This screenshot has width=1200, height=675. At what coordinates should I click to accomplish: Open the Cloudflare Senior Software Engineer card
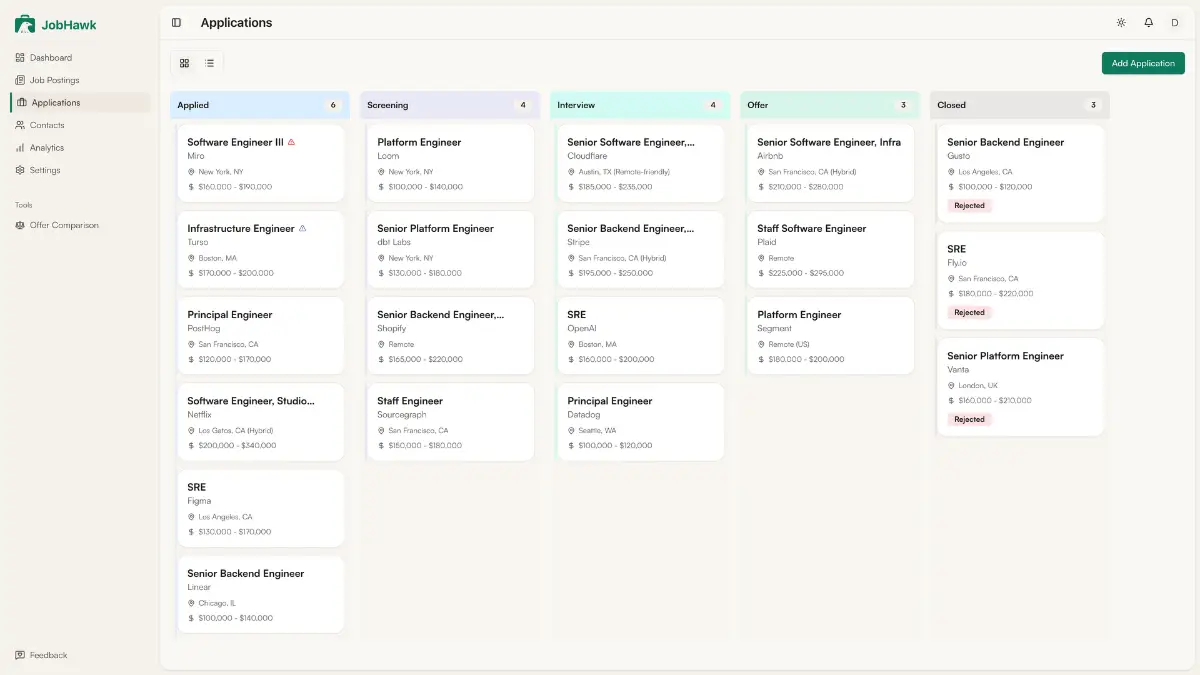click(x=640, y=163)
